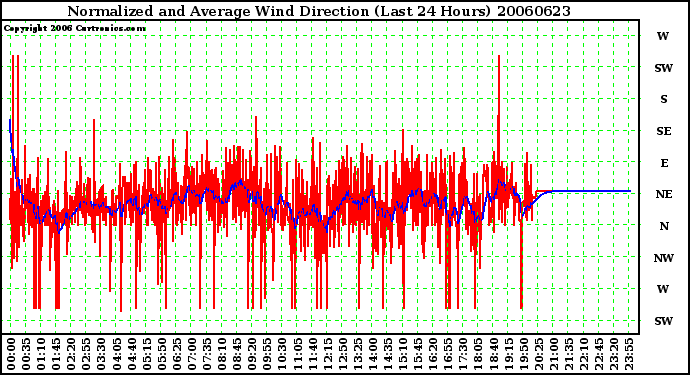Viewport: 690px width, 375px height.
Task: Click the 22:10 time axis label
Action: [584, 354]
